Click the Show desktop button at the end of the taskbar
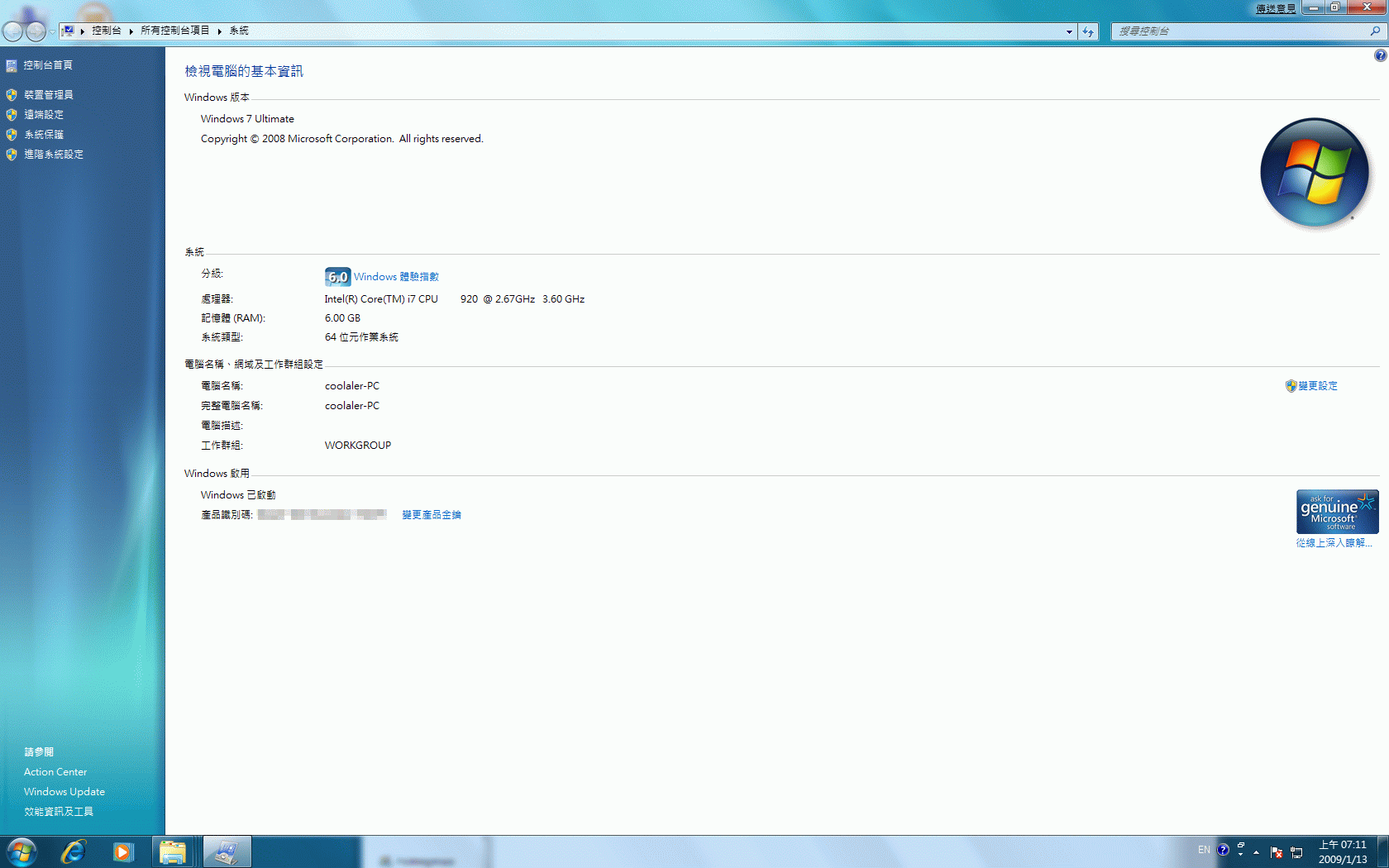Screen dimensions: 1389x868 click(1382, 851)
